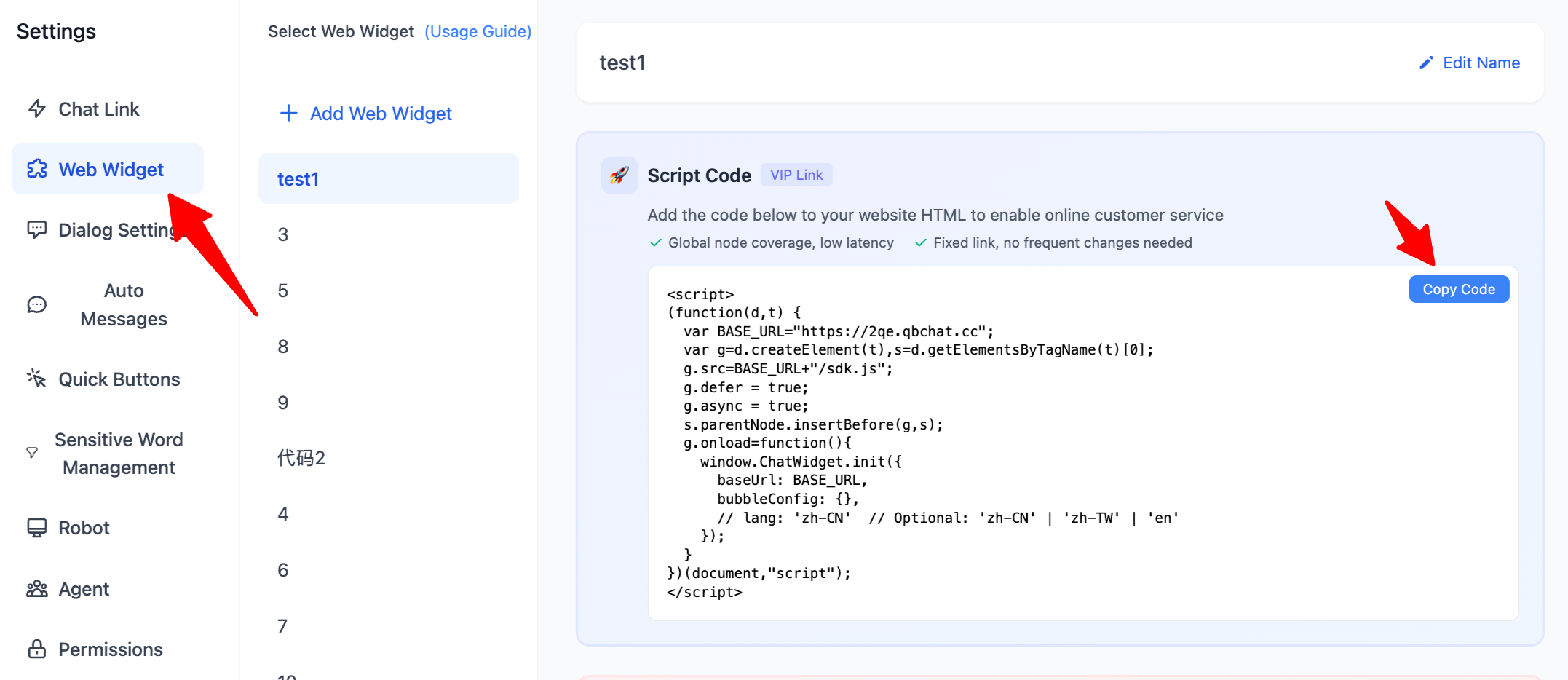Click the lang: 'zh-CN' comment line
Image resolution: width=1568 pixels, height=680 pixels.
(x=948, y=518)
